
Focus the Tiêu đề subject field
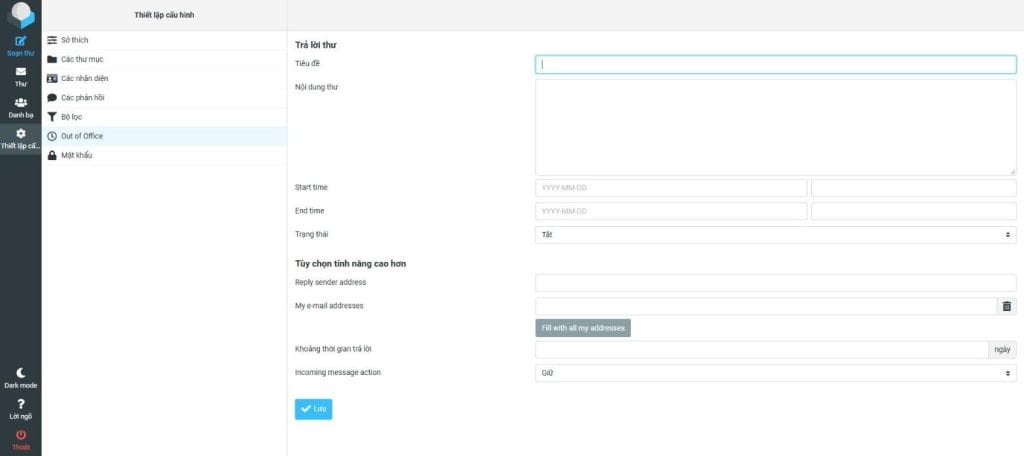(776, 65)
